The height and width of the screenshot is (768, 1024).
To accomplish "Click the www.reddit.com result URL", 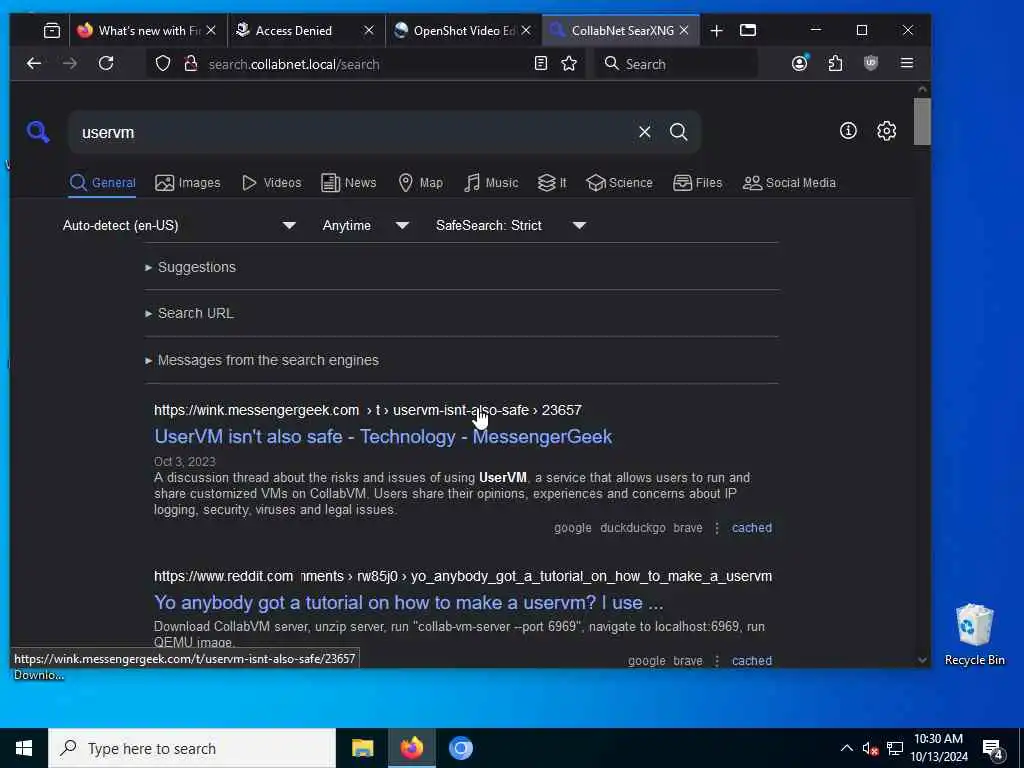I will point(463,577).
